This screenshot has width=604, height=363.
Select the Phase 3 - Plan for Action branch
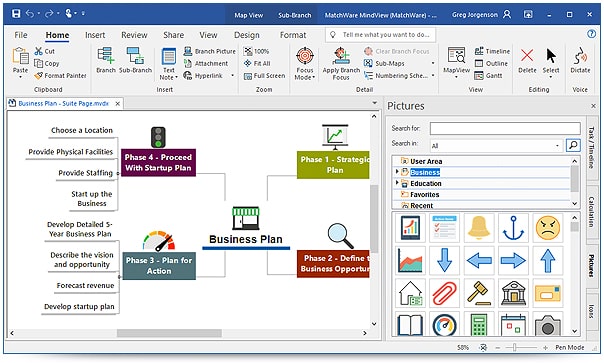tap(159, 266)
